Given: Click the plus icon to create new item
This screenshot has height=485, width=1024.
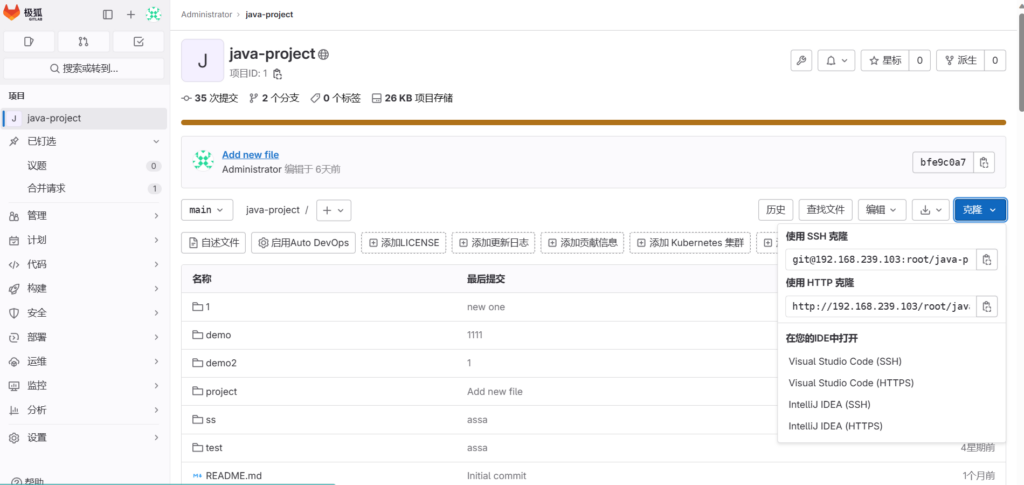Looking at the screenshot, I should point(131,15).
